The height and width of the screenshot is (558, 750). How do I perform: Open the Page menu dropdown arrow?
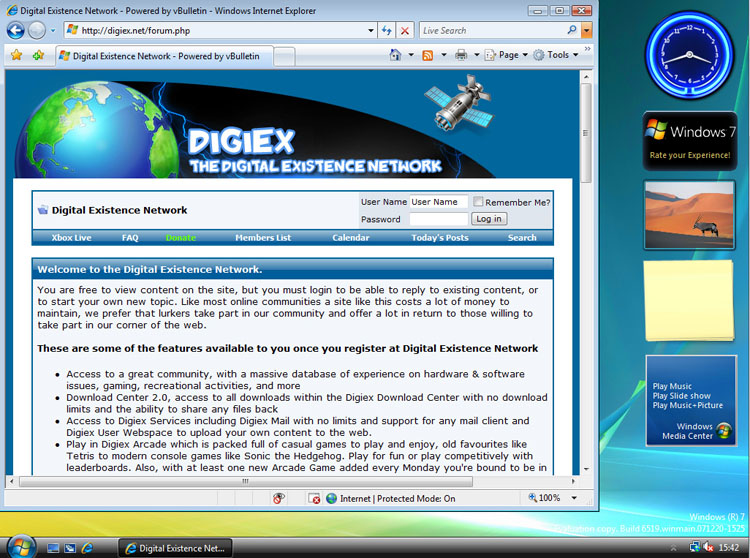click(525, 55)
